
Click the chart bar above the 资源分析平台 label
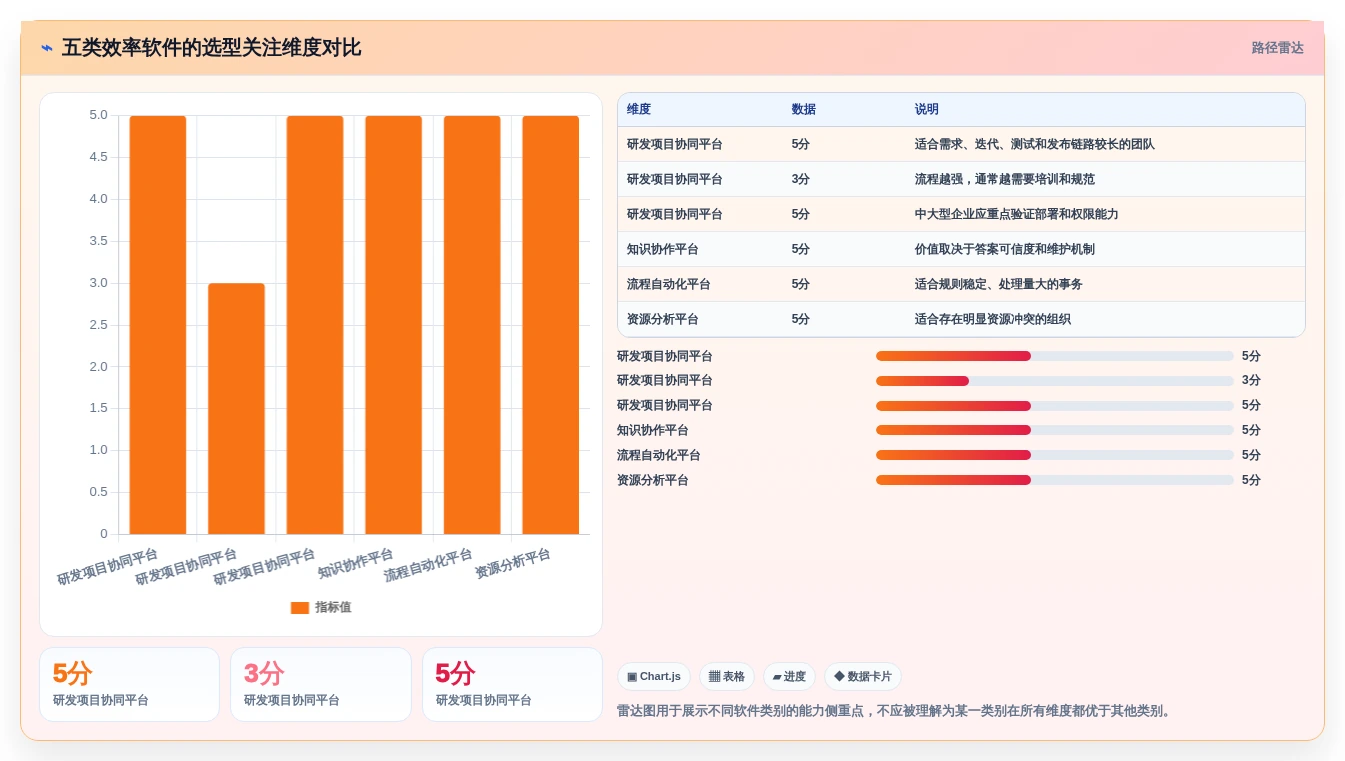pos(550,325)
